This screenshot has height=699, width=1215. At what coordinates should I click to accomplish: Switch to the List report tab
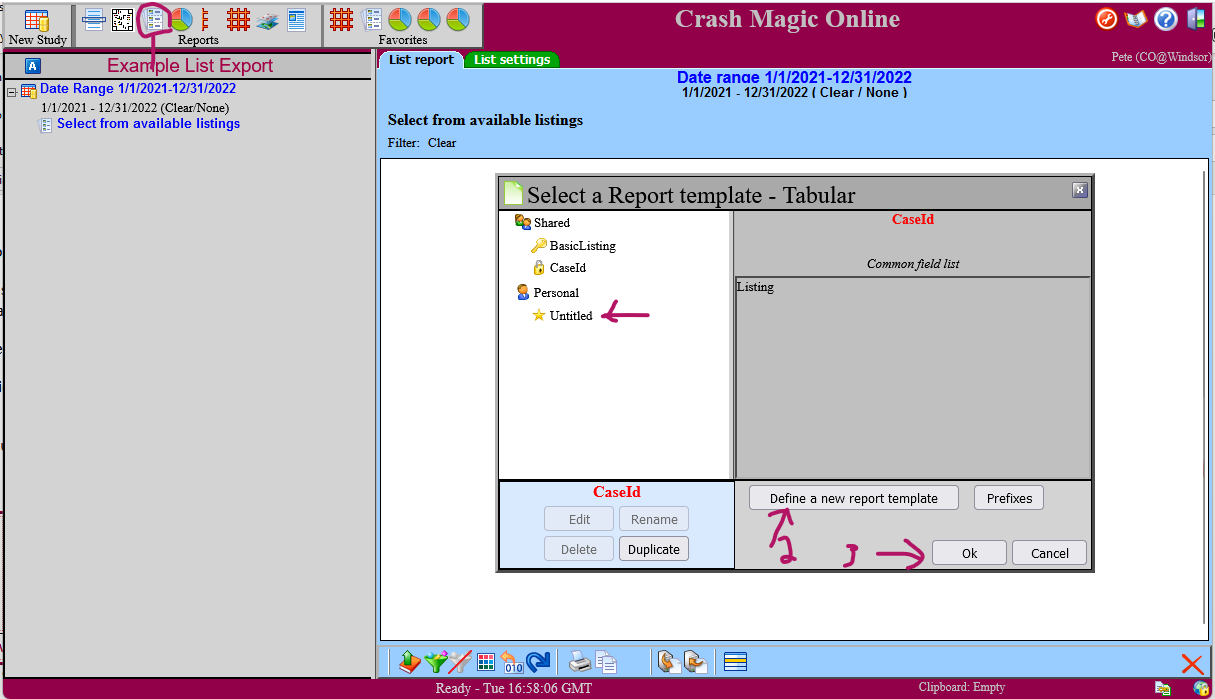pos(421,60)
